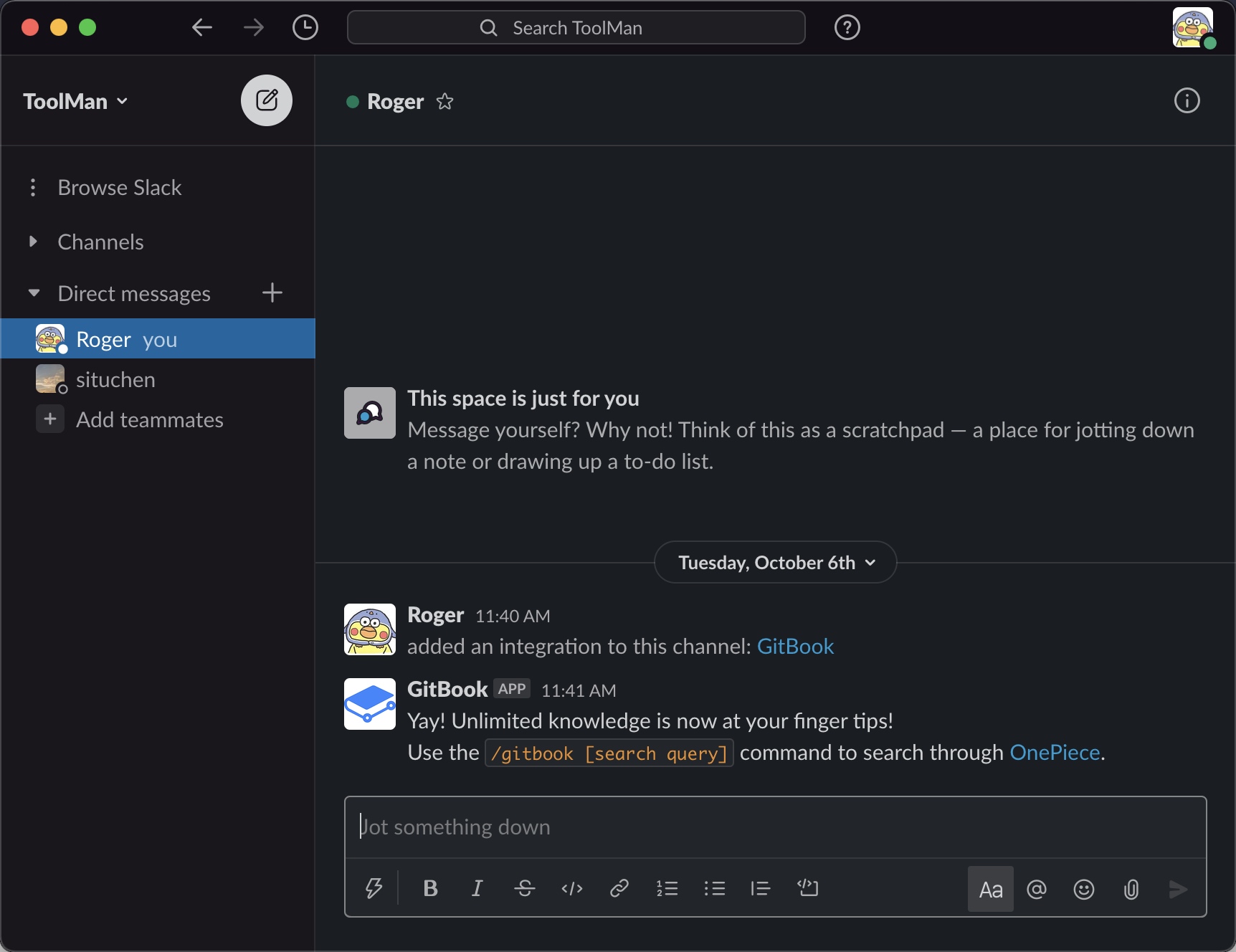The image size is (1236, 952).
Task: Toggle bold formatting
Action: point(430,889)
